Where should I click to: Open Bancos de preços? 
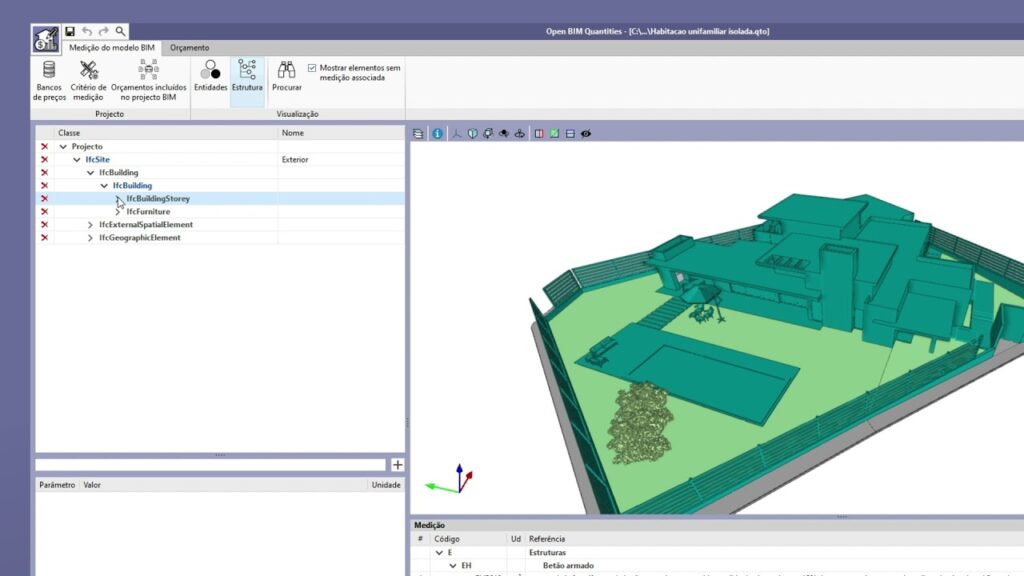pos(49,80)
